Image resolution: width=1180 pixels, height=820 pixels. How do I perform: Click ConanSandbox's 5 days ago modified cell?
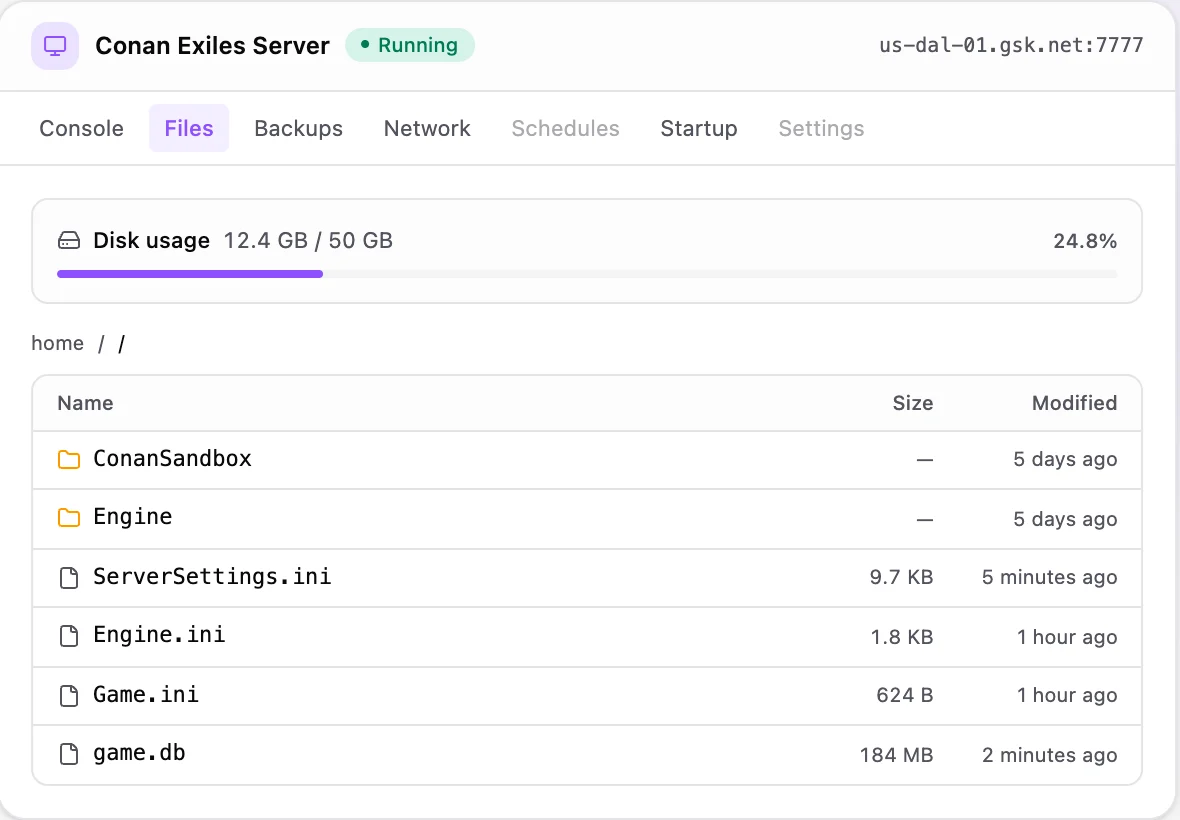tap(1066, 460)
